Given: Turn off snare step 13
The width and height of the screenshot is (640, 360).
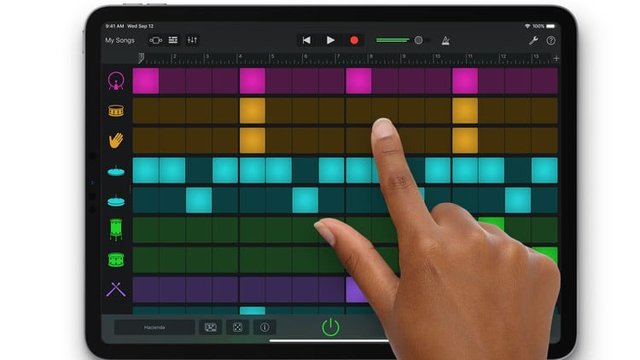Looking at the screenshot, I should pyautogui.click(x=465, y=111).
